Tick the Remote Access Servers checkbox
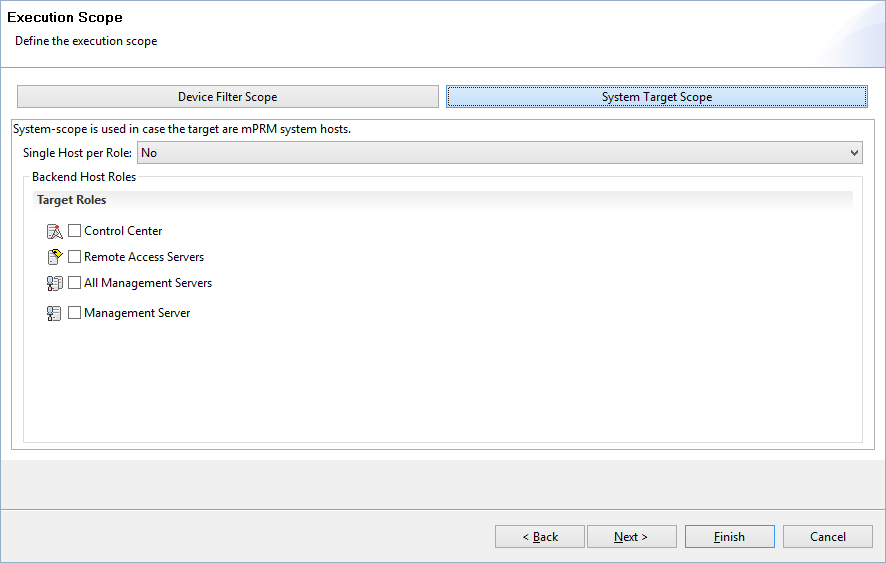 point(74,257)
